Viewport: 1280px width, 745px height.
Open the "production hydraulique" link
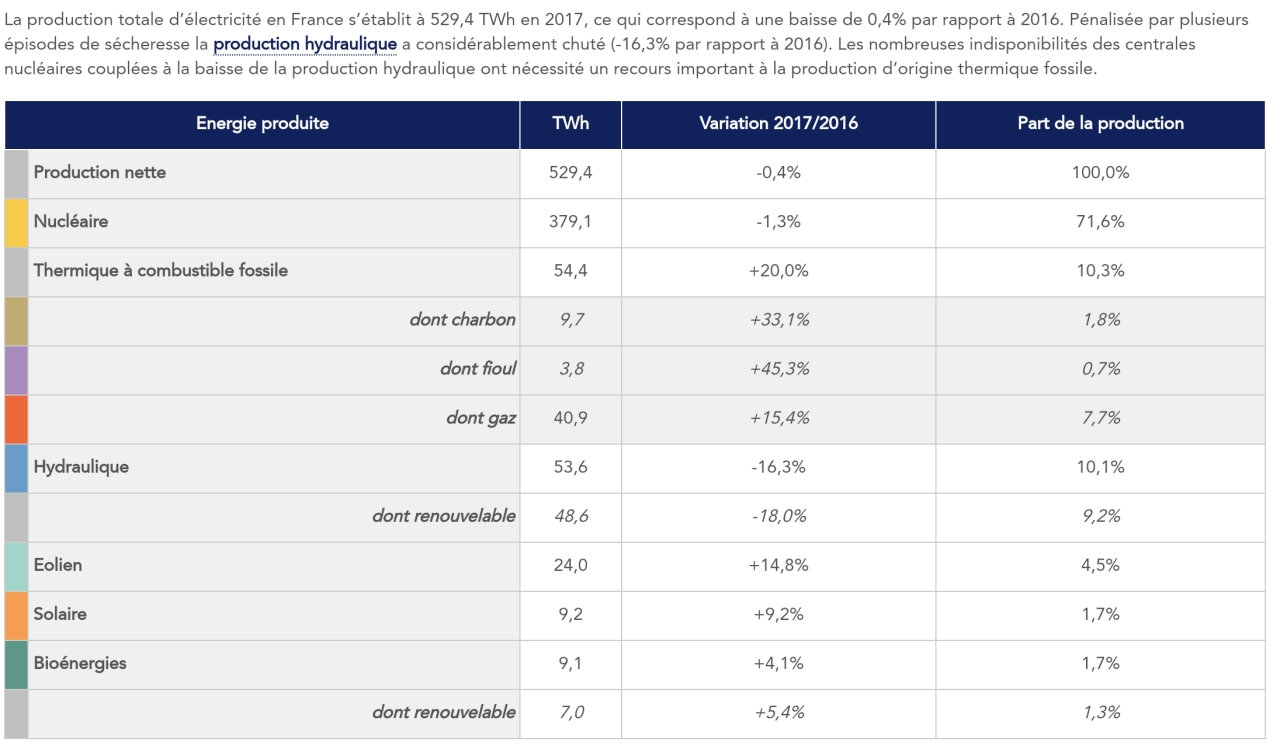coord(305,45)
